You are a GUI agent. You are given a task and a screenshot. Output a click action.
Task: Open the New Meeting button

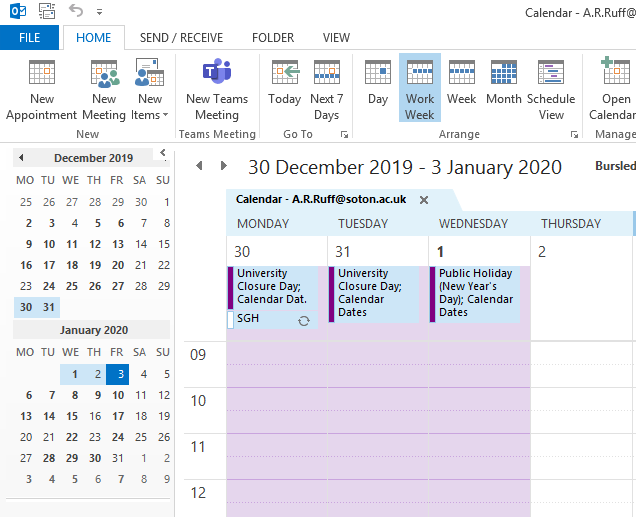tap(104, 76)
